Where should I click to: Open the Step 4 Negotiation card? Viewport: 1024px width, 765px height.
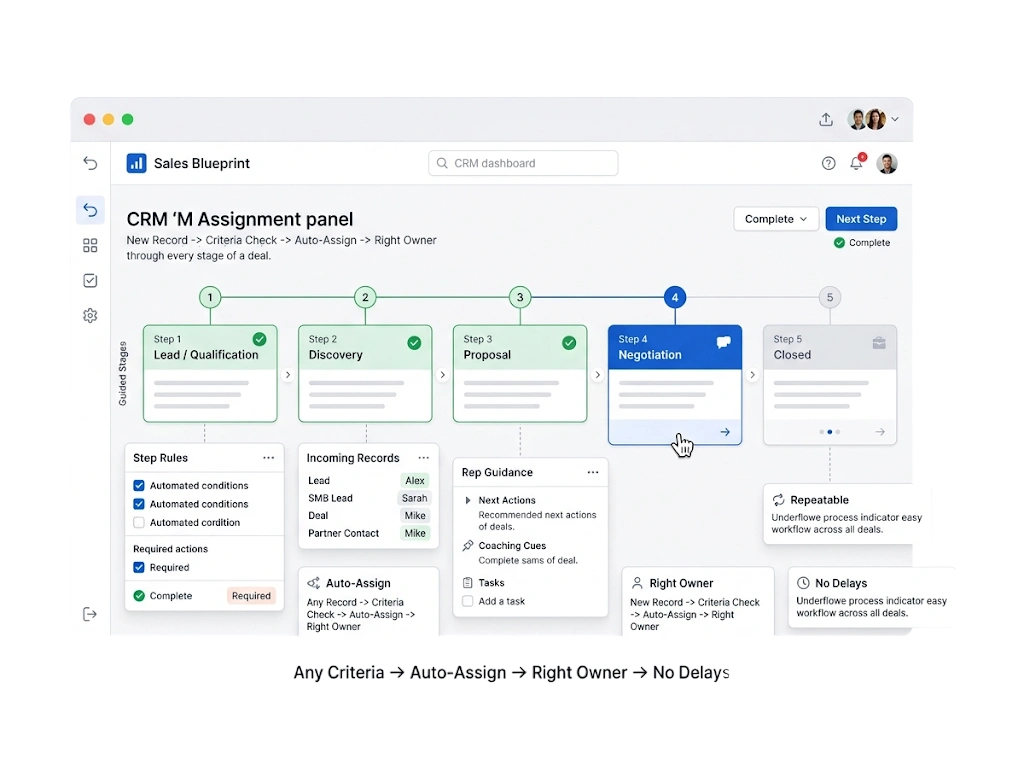[675, 385]
